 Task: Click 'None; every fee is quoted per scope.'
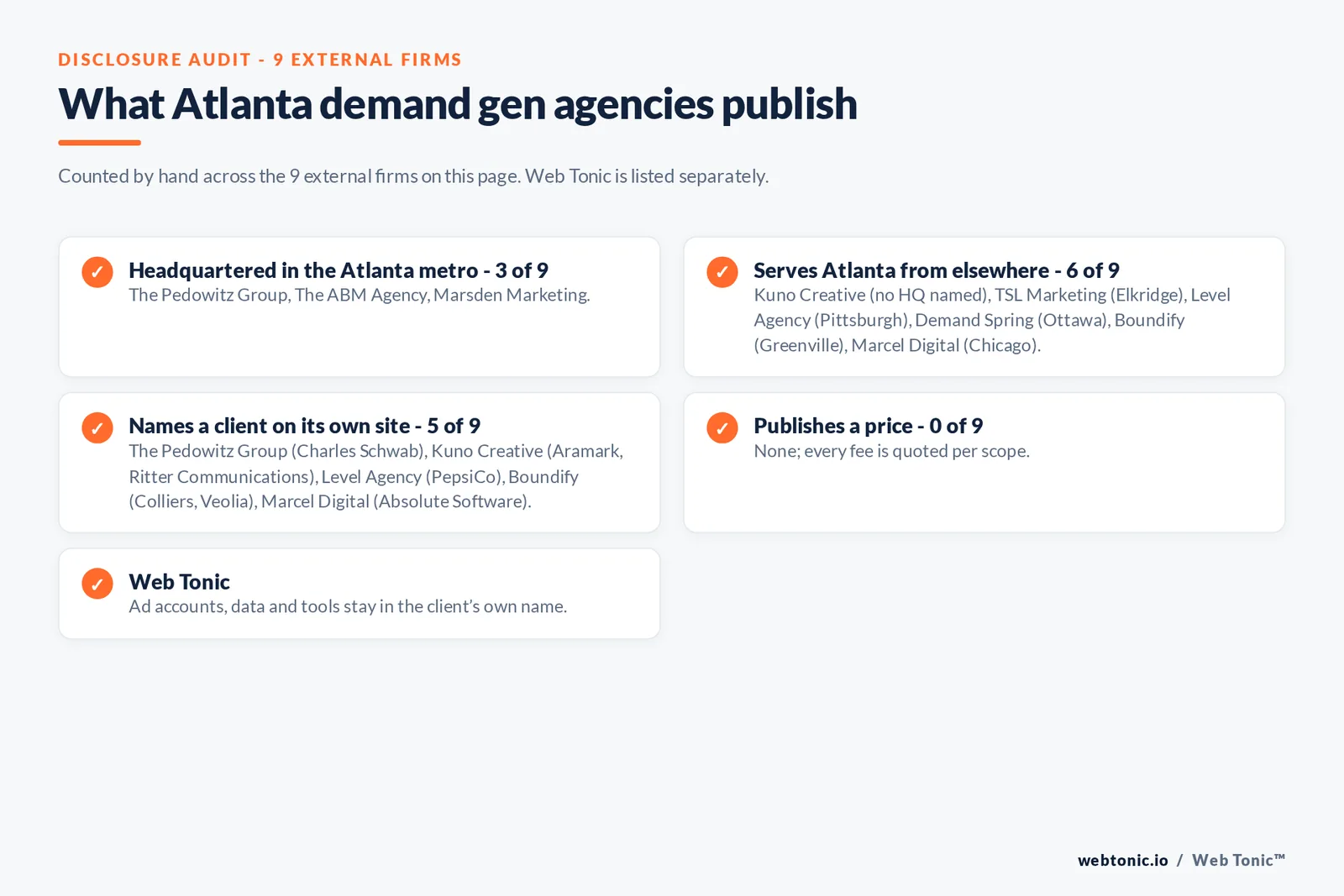point(891,451)
